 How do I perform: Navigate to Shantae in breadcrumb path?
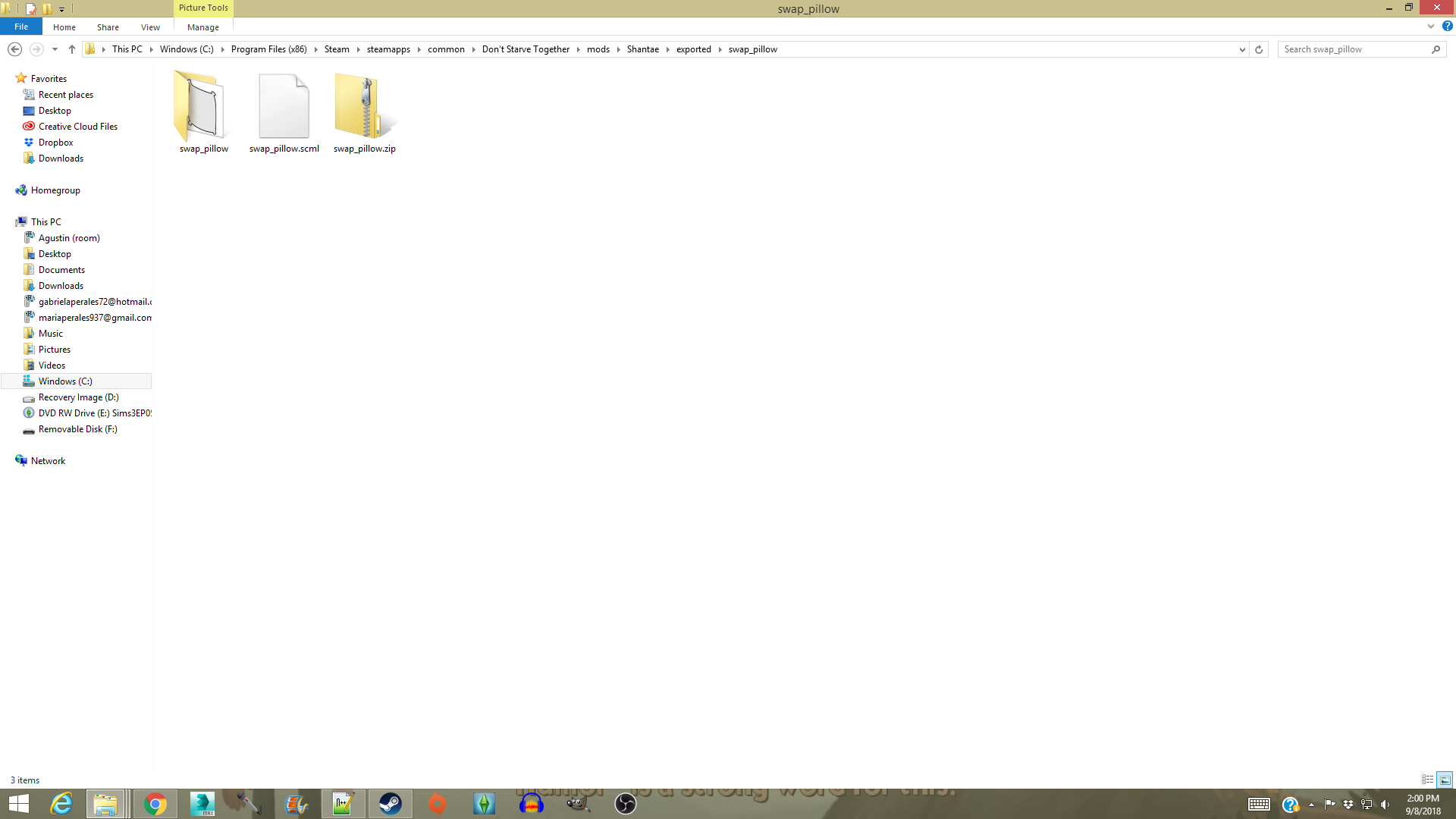(642, 49)
